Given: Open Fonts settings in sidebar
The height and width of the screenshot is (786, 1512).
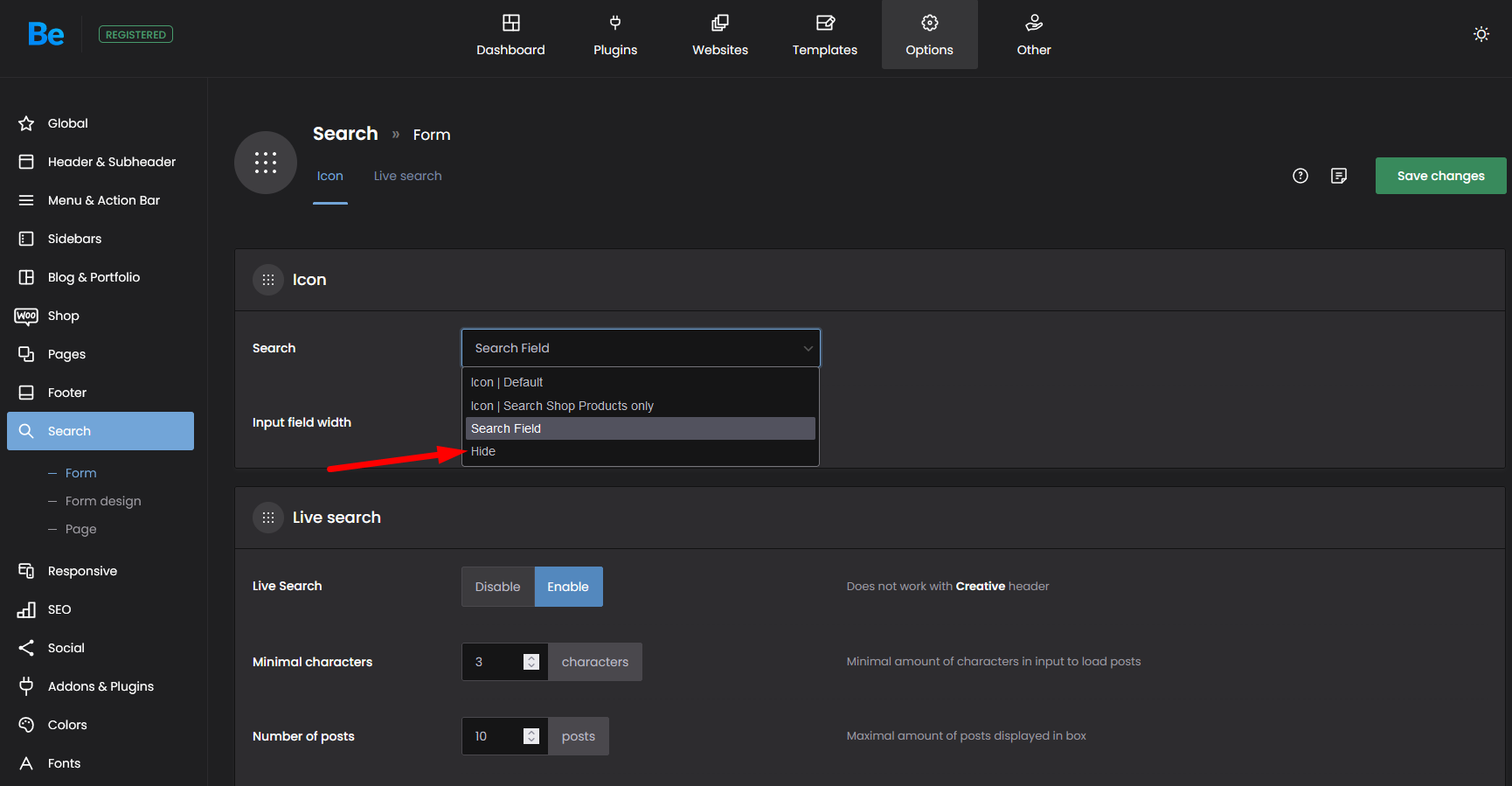Looking at the screenshot, I should [101, 763].
